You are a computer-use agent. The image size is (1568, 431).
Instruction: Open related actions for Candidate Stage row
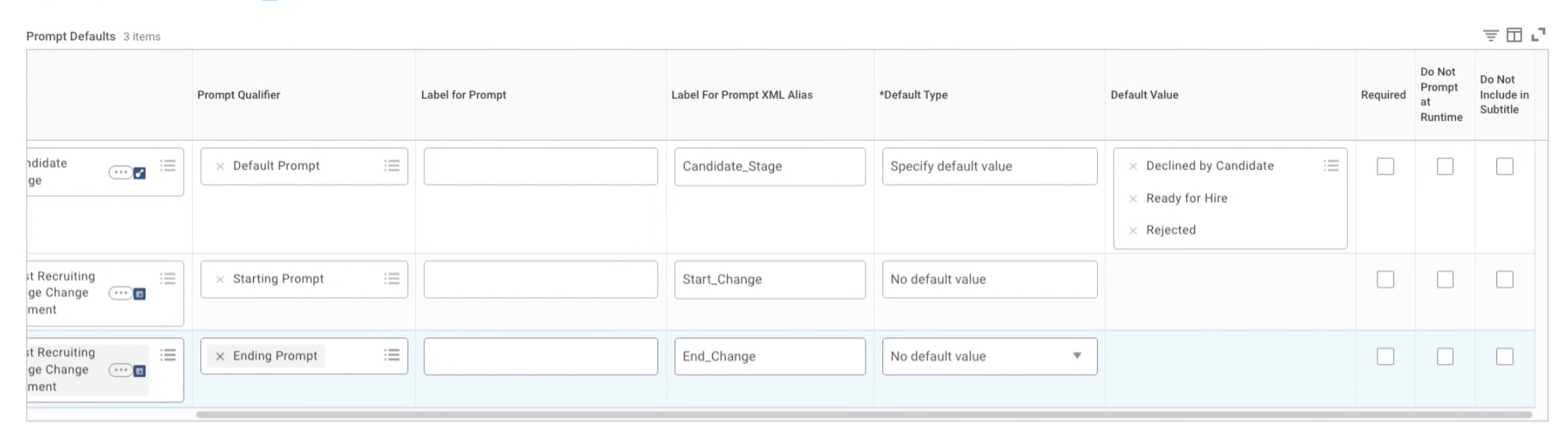point(120,172)
